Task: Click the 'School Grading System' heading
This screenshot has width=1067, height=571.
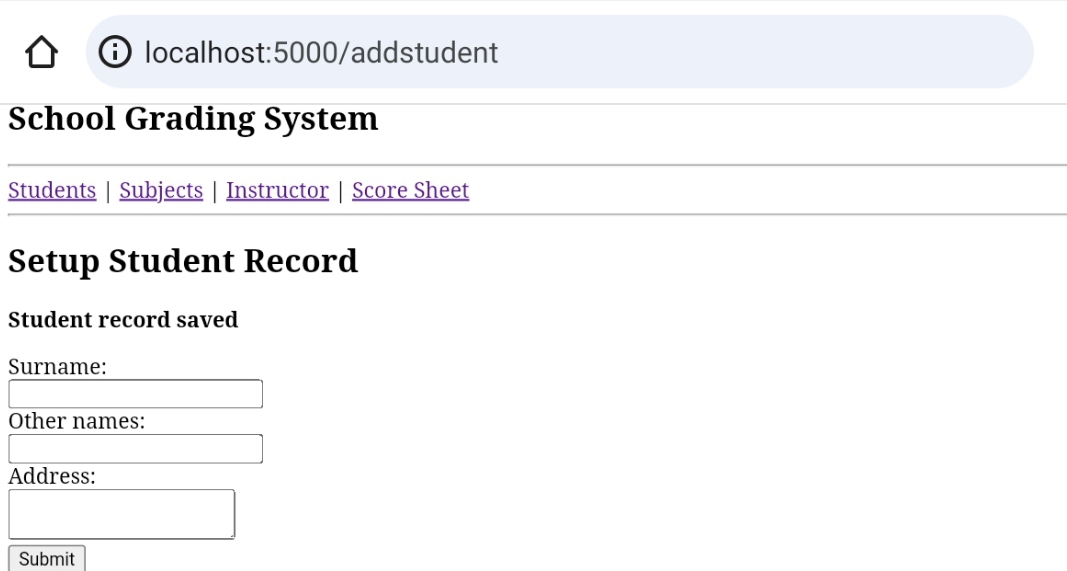Action: click(x=193, y=119)
